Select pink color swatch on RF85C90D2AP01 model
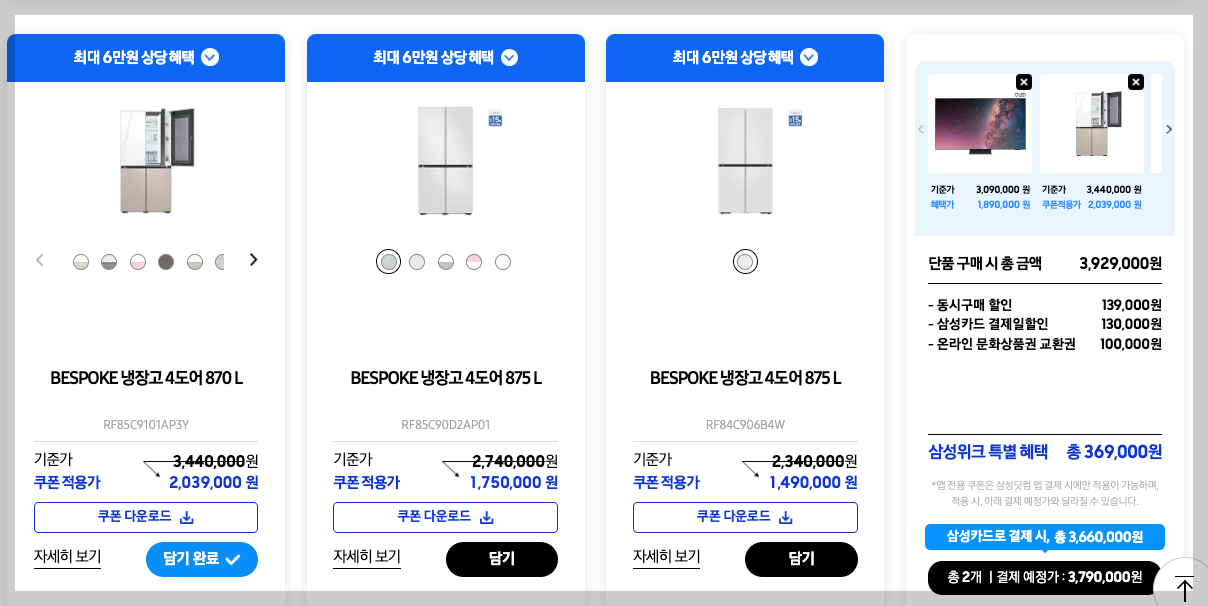This screenshot has height=606, width=1208. [x=474, y=261]
